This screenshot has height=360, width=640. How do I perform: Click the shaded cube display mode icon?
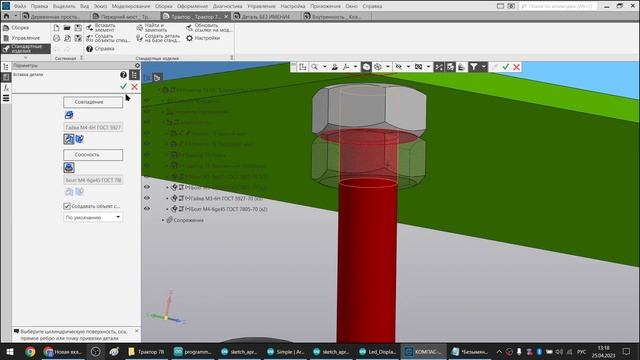coord(366,67)
